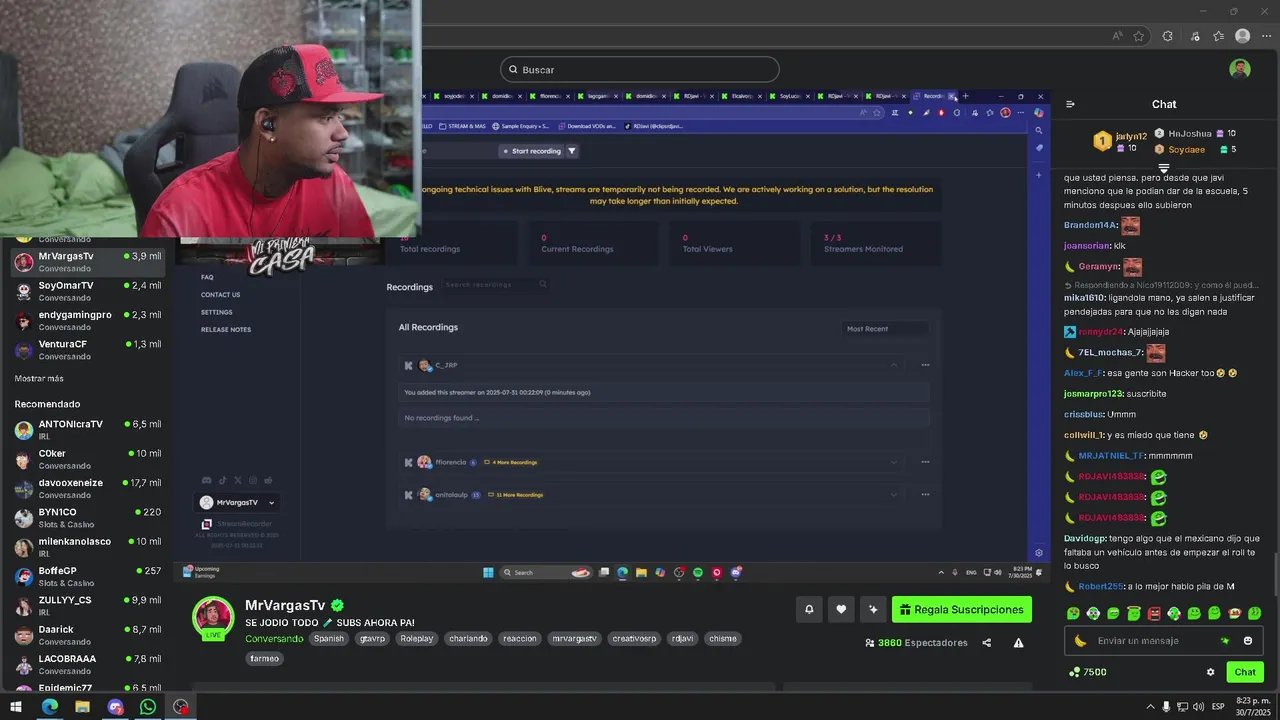Click the red angry face emote in chat bar
1280x720 pixels.
coord(1154,613)
